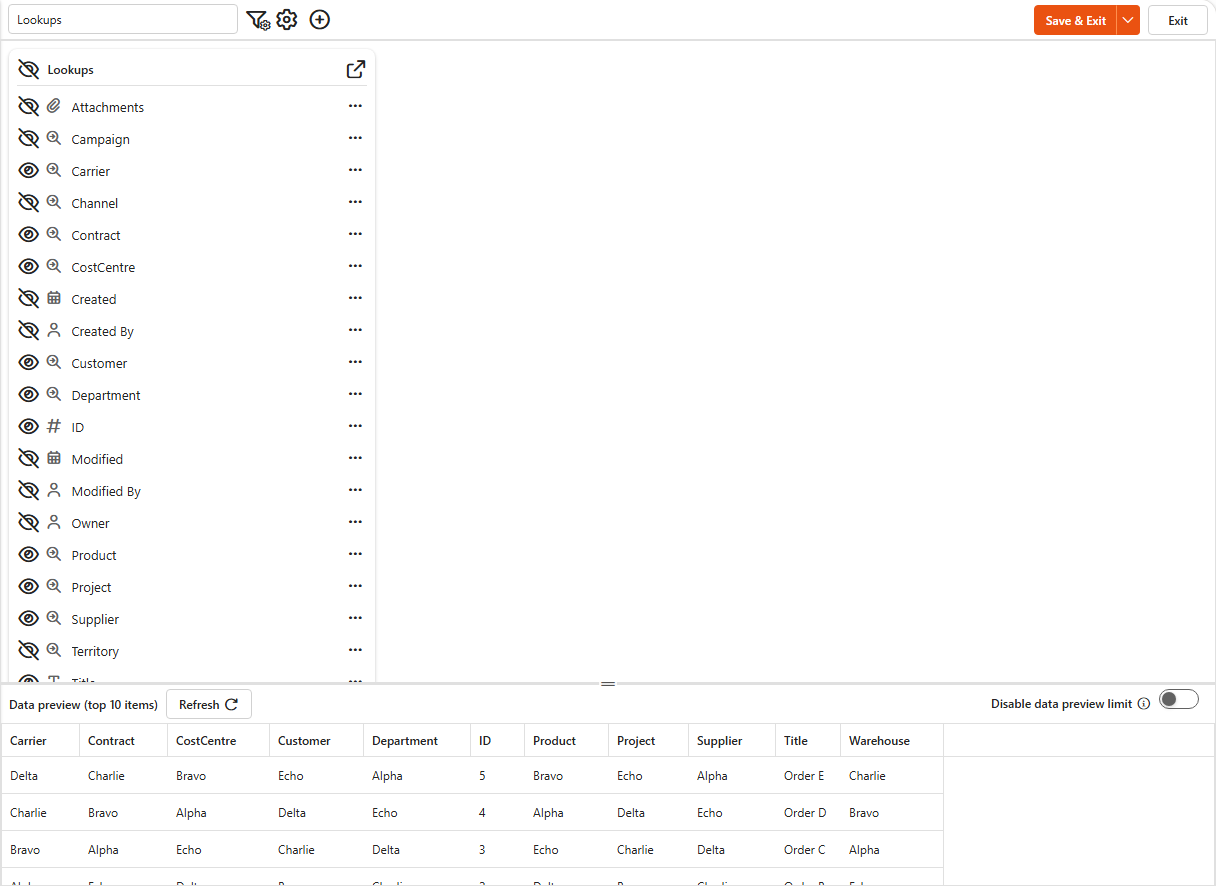Click the Exit button
Image resolution: width=1216 pixels, height=886 pixels.
1178,20
